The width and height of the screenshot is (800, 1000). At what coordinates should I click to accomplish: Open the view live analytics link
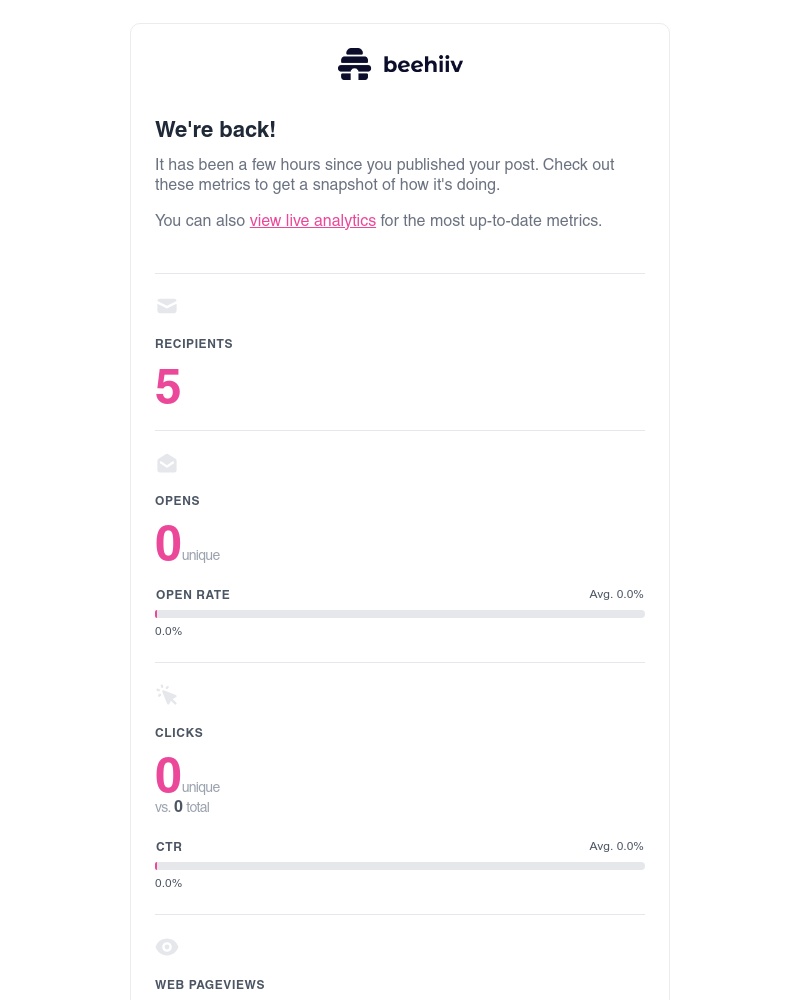[x=312, y=220]
